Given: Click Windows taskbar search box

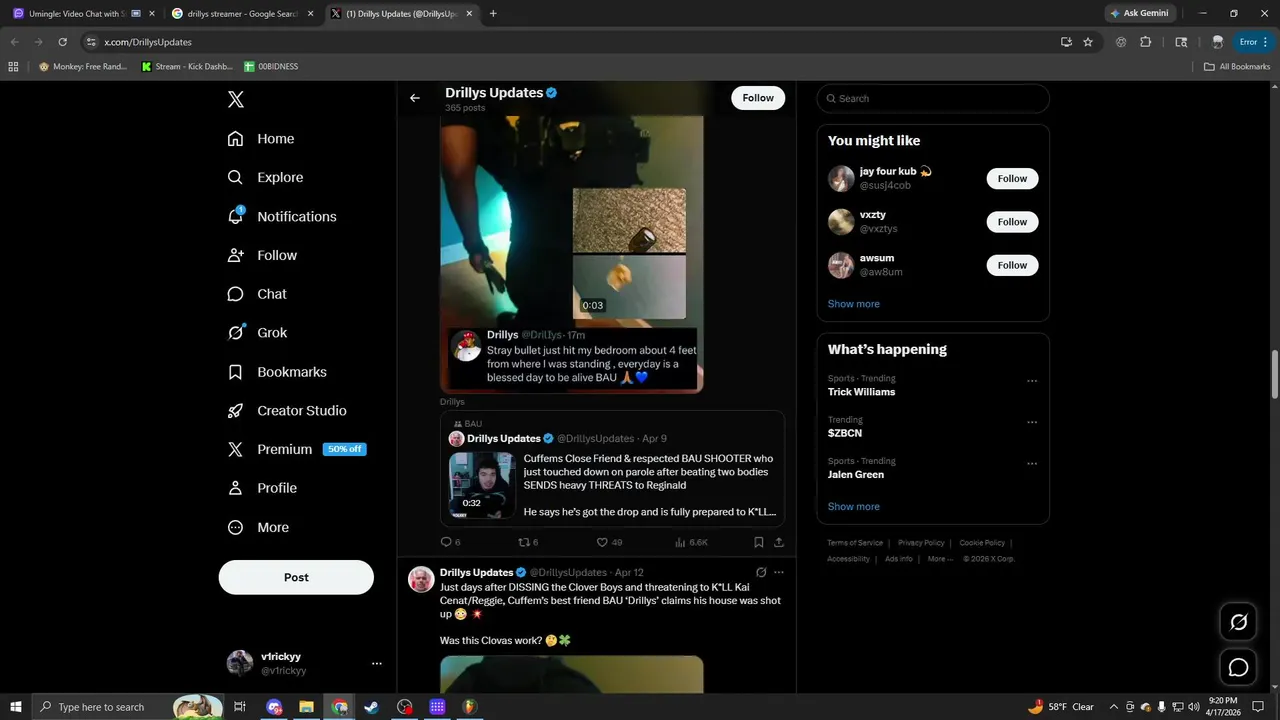Looking at the screenshot, I should tap(127, 707).
